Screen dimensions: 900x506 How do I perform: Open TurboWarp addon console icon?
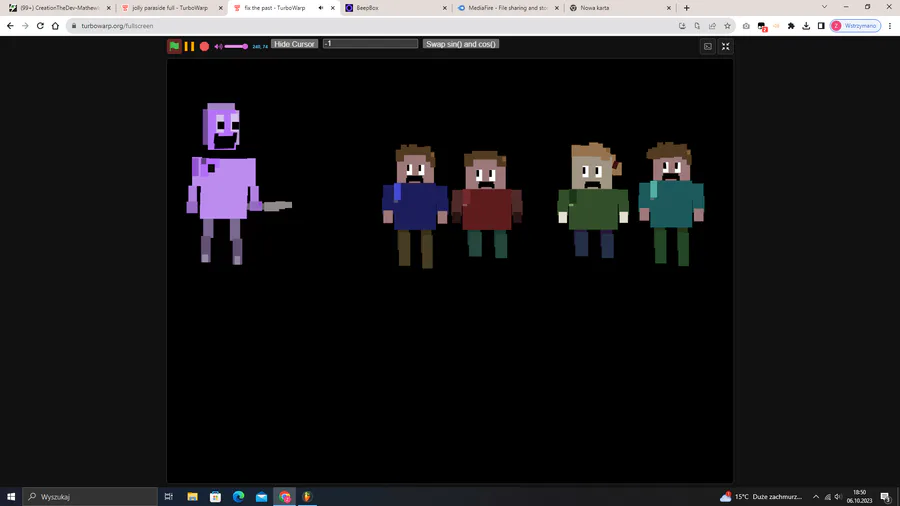[x=708, y=46]
